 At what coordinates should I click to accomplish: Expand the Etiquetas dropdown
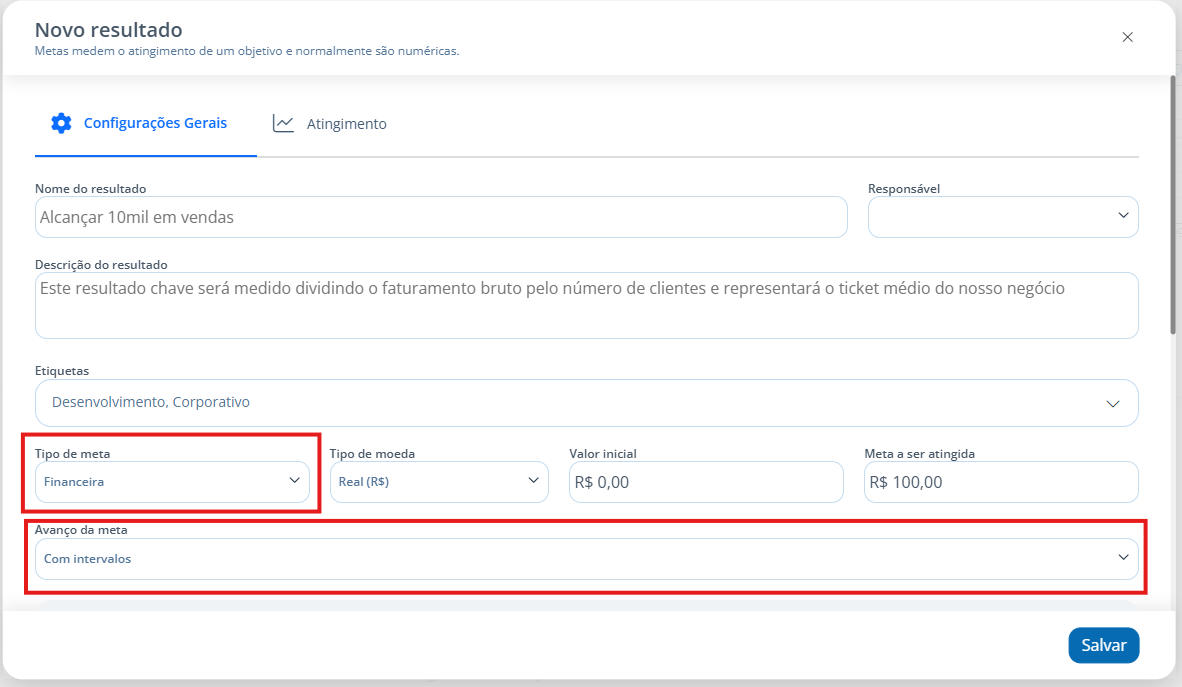pyautogui.click(x=586, y=403)
